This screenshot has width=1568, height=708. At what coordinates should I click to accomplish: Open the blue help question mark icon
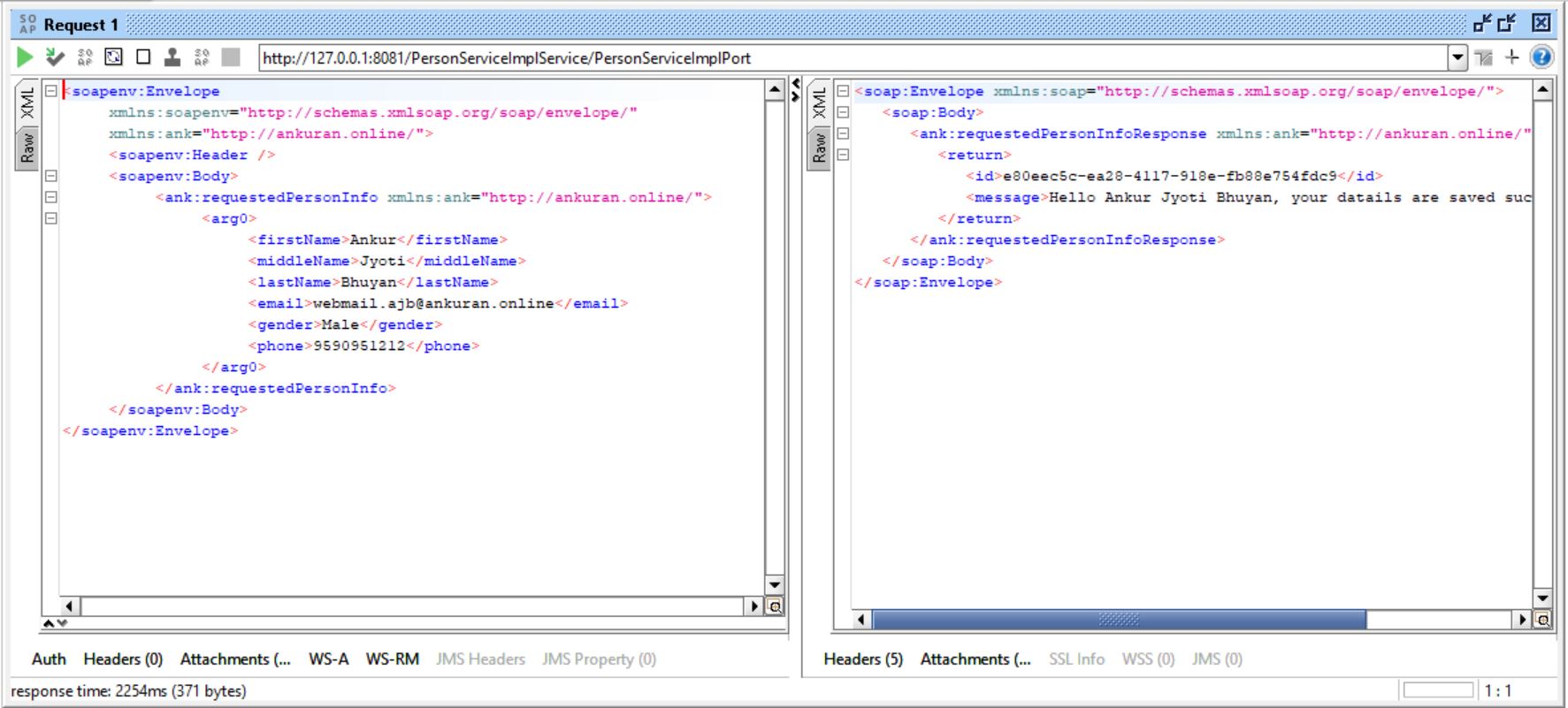1541,57
